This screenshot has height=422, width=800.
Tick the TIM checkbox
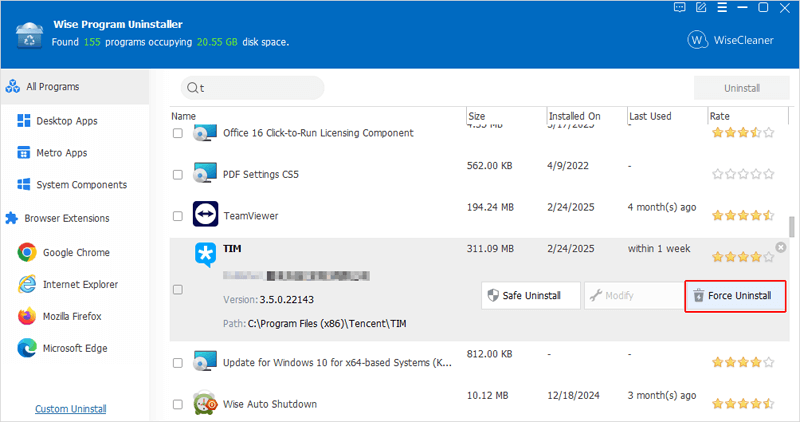[178, 290]
